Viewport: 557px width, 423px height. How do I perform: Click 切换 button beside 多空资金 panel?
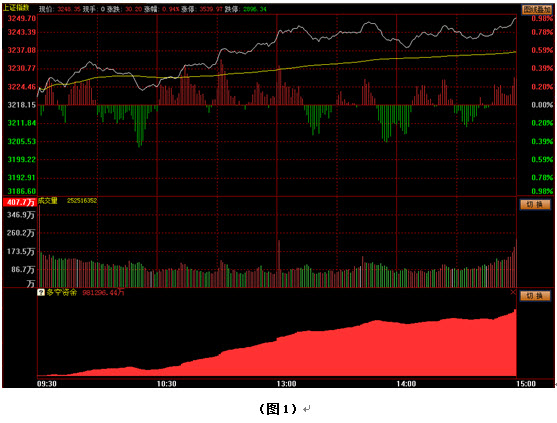point(535,296)
